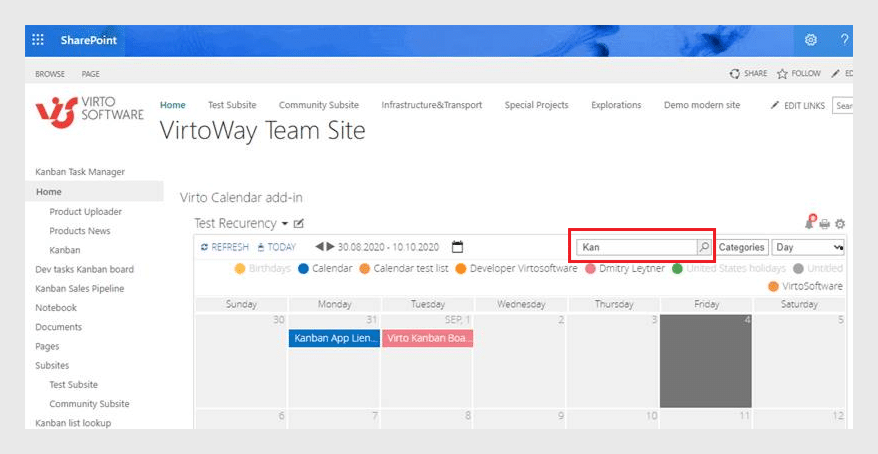Toggle the blue Calendar legend dot

click(x=303, y=269)
